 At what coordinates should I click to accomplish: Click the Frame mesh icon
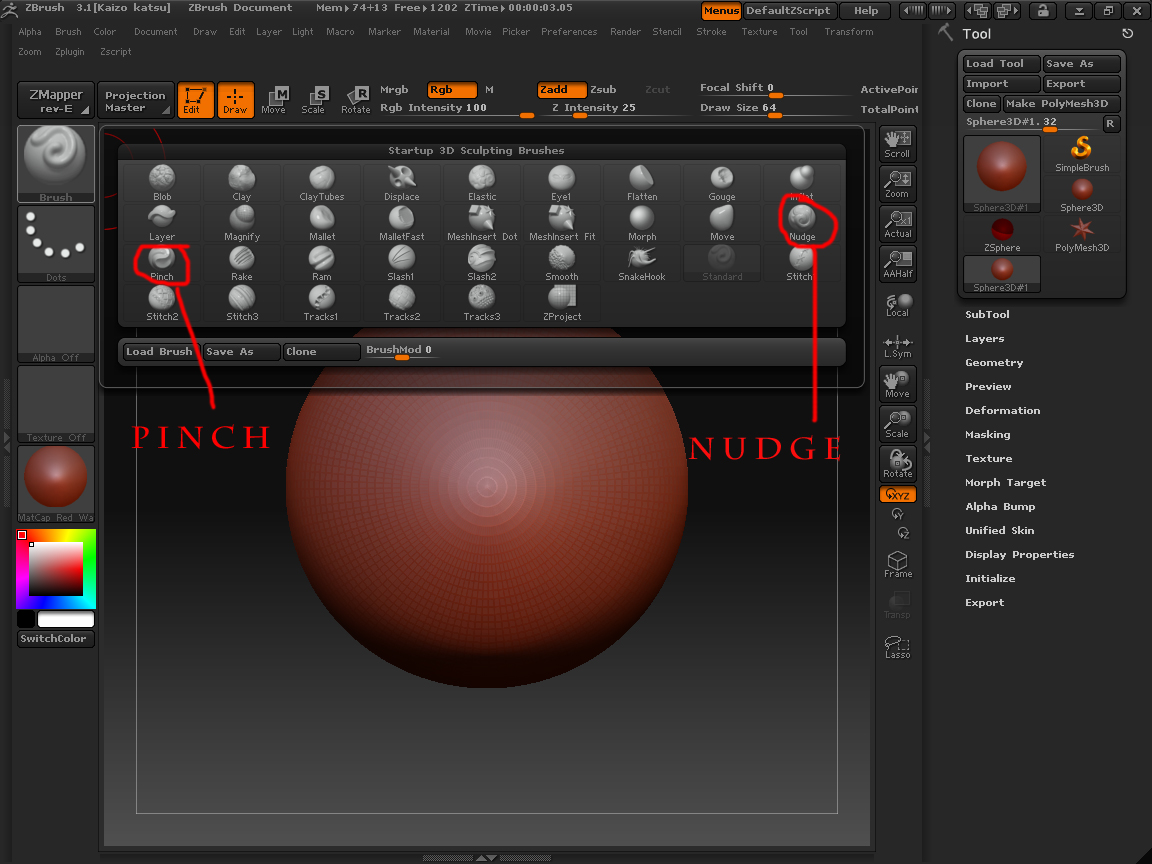pos(897,564)
